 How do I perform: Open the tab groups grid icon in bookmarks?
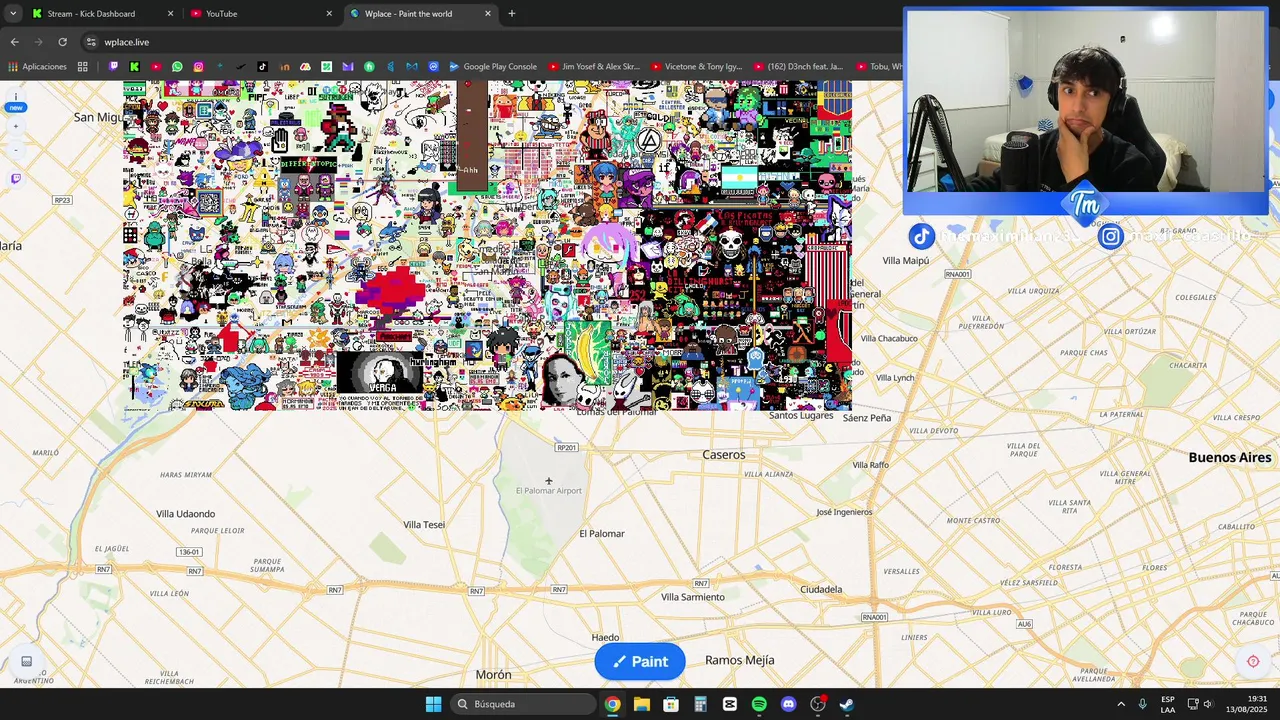tap(83, 67)
